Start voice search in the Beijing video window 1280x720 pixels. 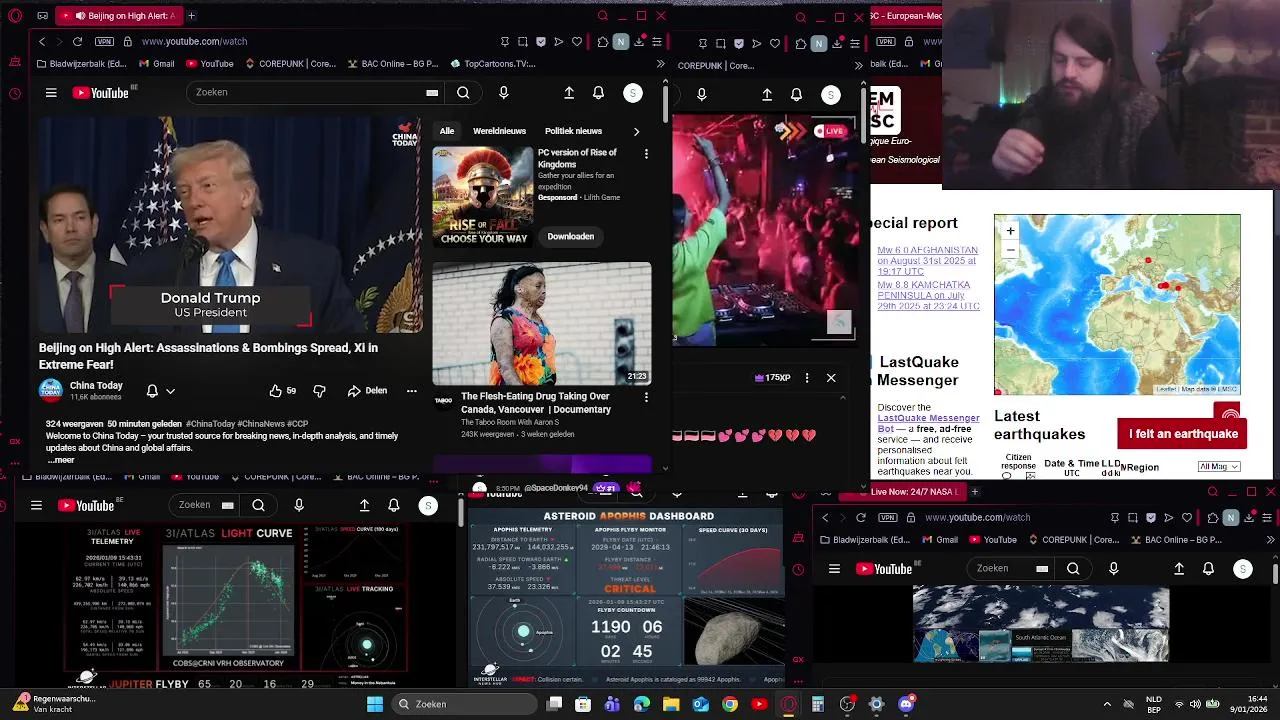(503, 93)
